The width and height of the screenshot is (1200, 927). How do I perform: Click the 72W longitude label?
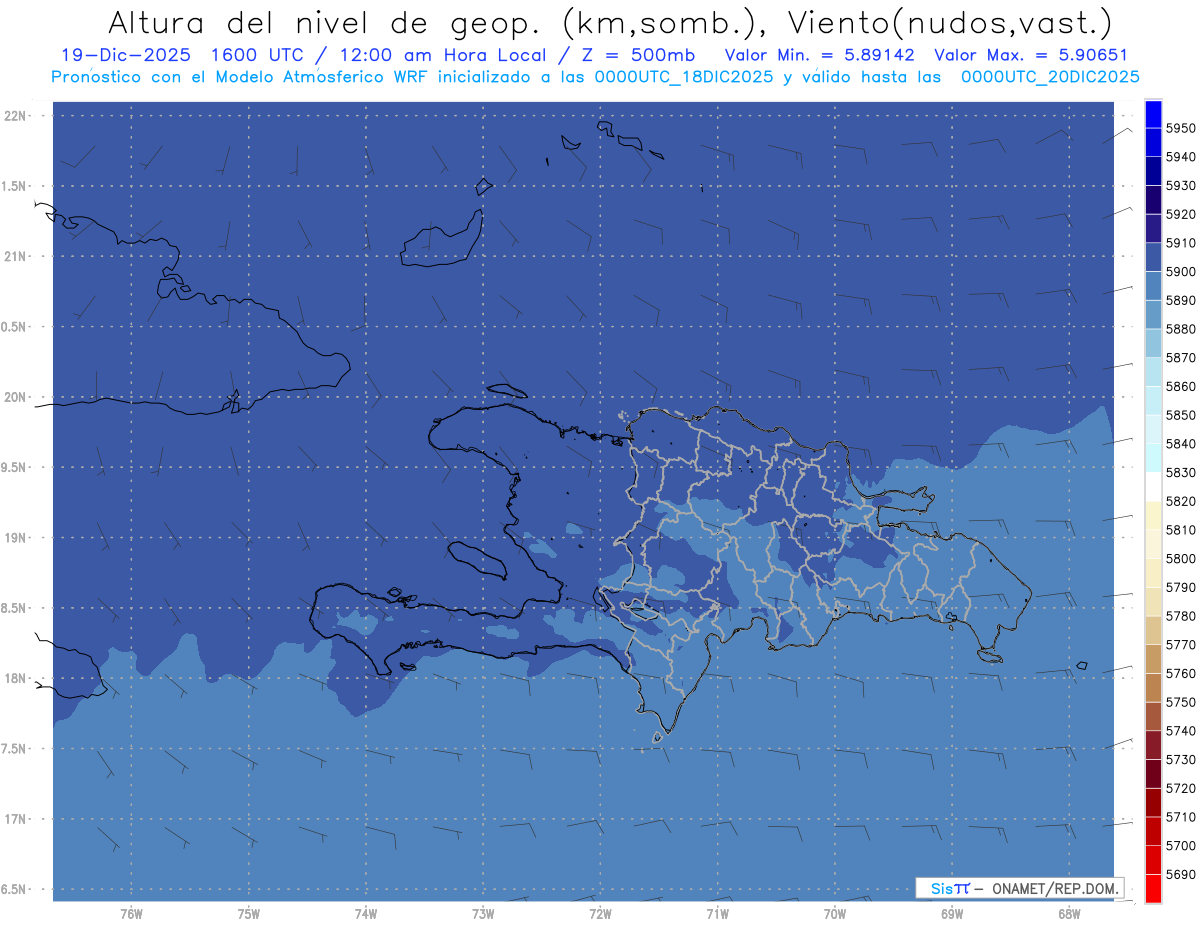(x=600, y=914)
